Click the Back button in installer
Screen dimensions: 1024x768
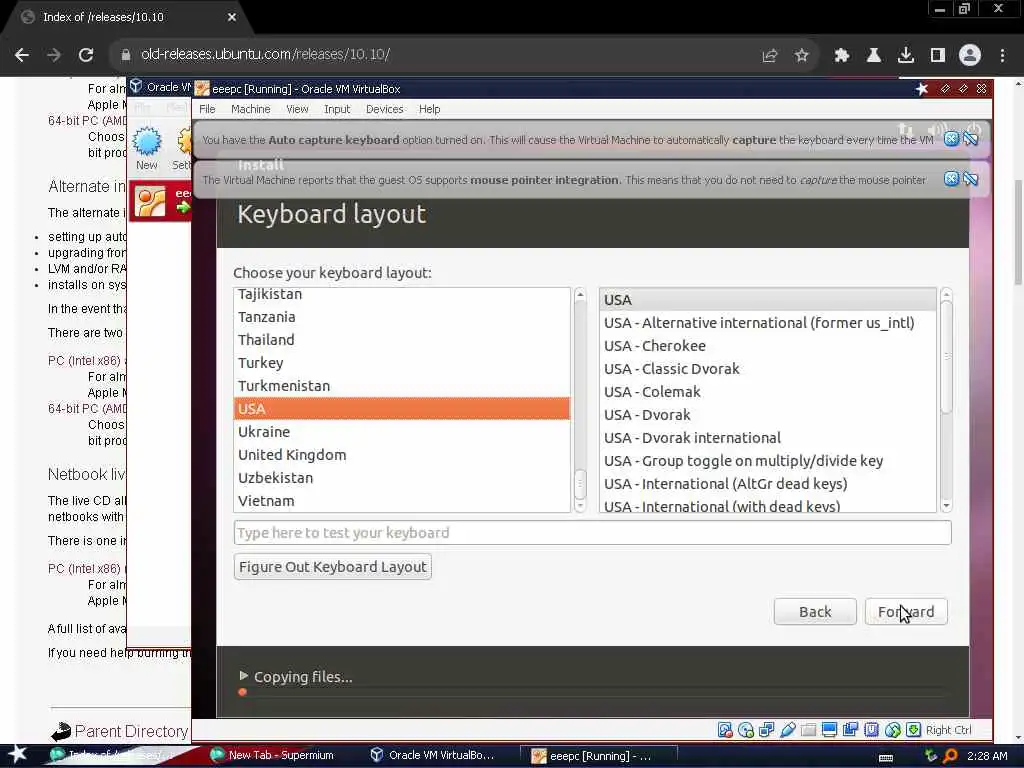pyautogui.click(x=815, y=612)
